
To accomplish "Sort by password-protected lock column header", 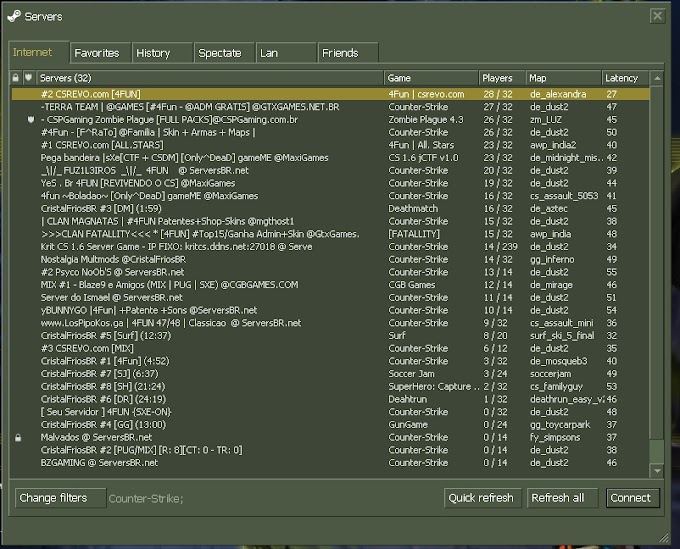I will click(16, 78).
